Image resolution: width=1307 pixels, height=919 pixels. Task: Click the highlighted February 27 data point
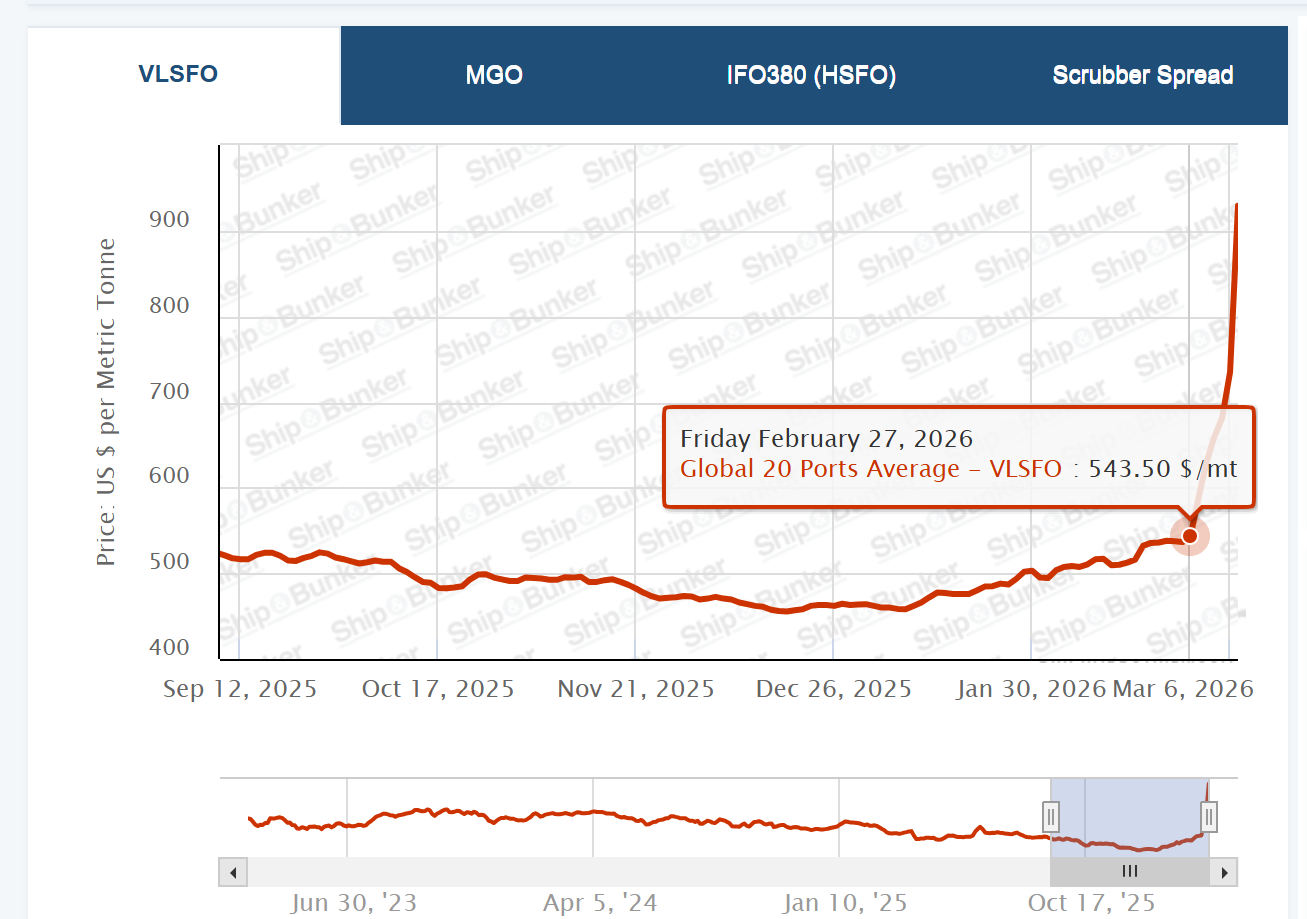(1190, 536)
